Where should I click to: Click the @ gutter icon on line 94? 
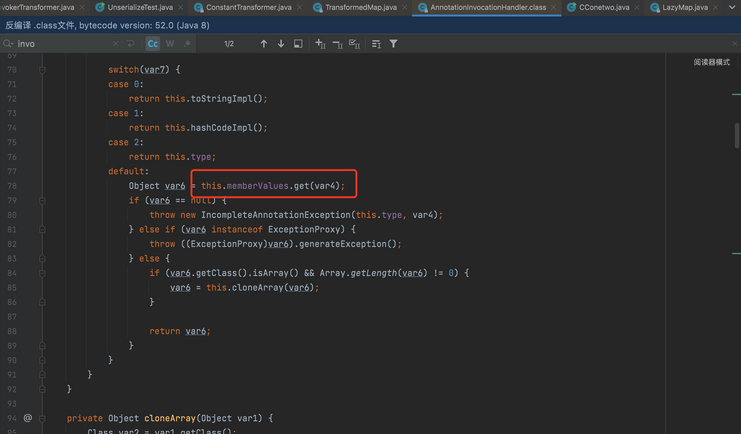[x=28, y=418]
